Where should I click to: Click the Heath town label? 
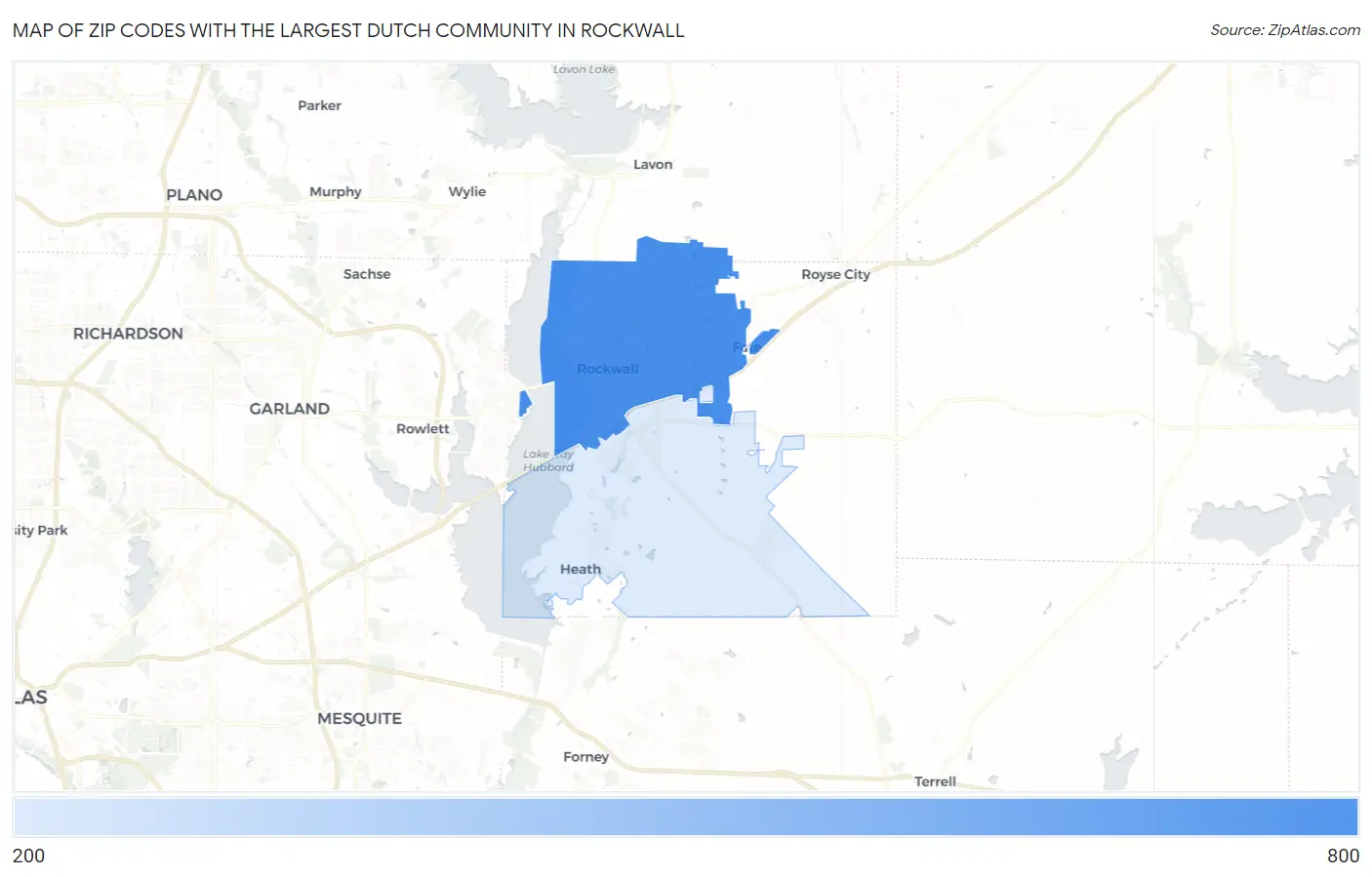click(x=581, y=570)
